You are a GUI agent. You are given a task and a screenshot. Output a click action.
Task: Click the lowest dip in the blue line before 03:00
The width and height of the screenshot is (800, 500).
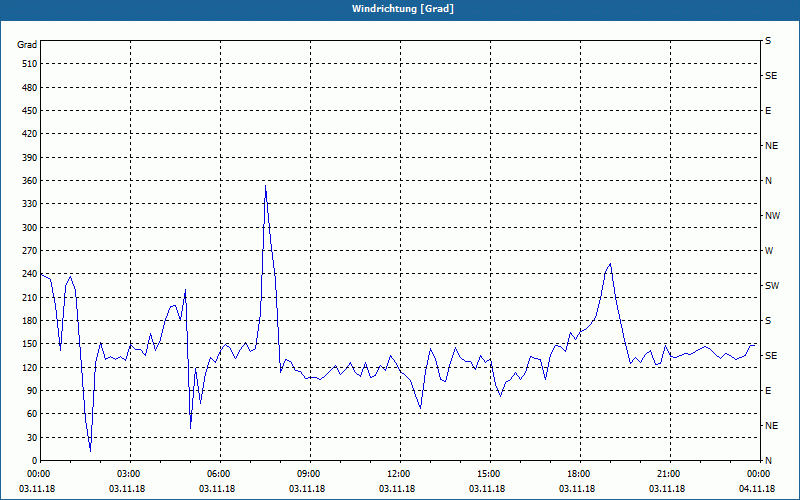click(90, 451)
